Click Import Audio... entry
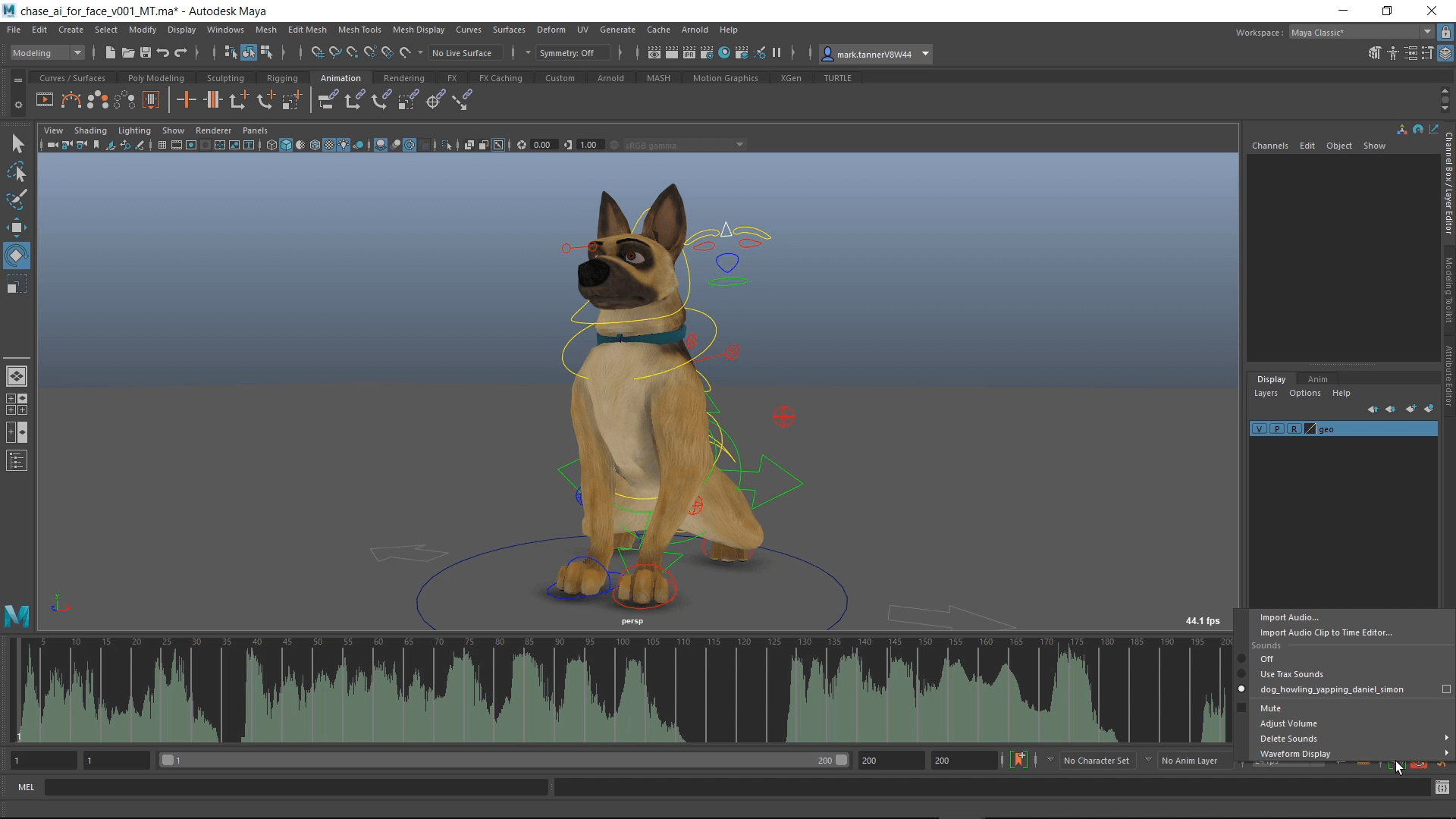Viewport: 1456px width, 819px height. point(1289,617)
